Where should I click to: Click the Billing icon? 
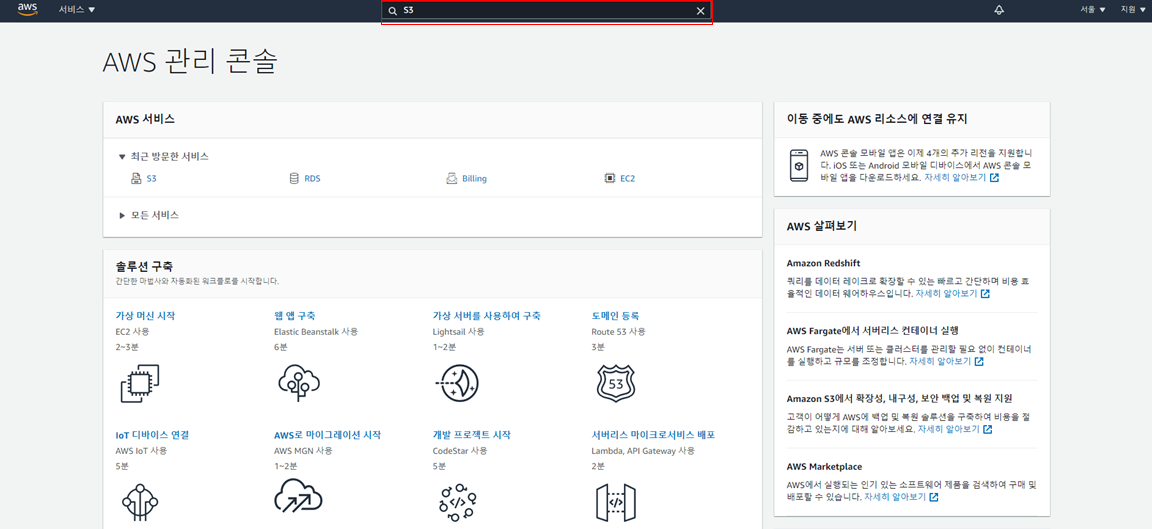[x=452, y=179]
